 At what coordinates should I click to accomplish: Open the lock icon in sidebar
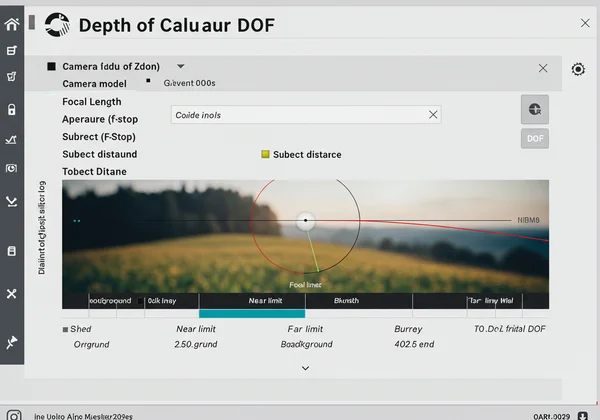coord(12,109)
